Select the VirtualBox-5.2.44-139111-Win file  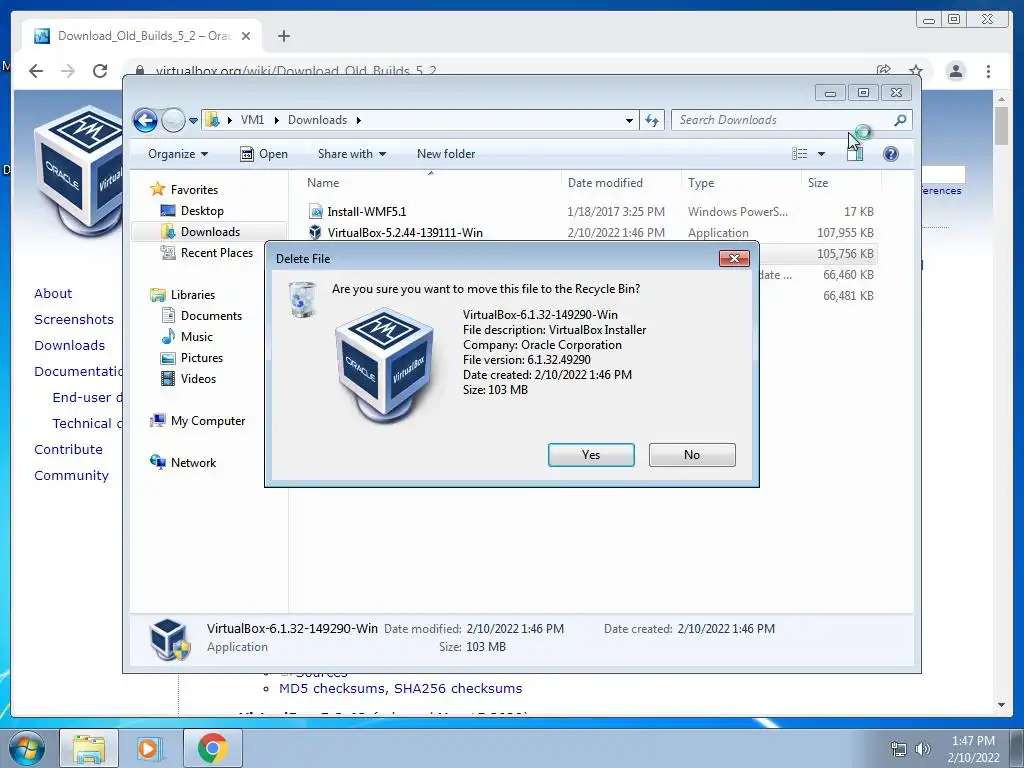405,232
